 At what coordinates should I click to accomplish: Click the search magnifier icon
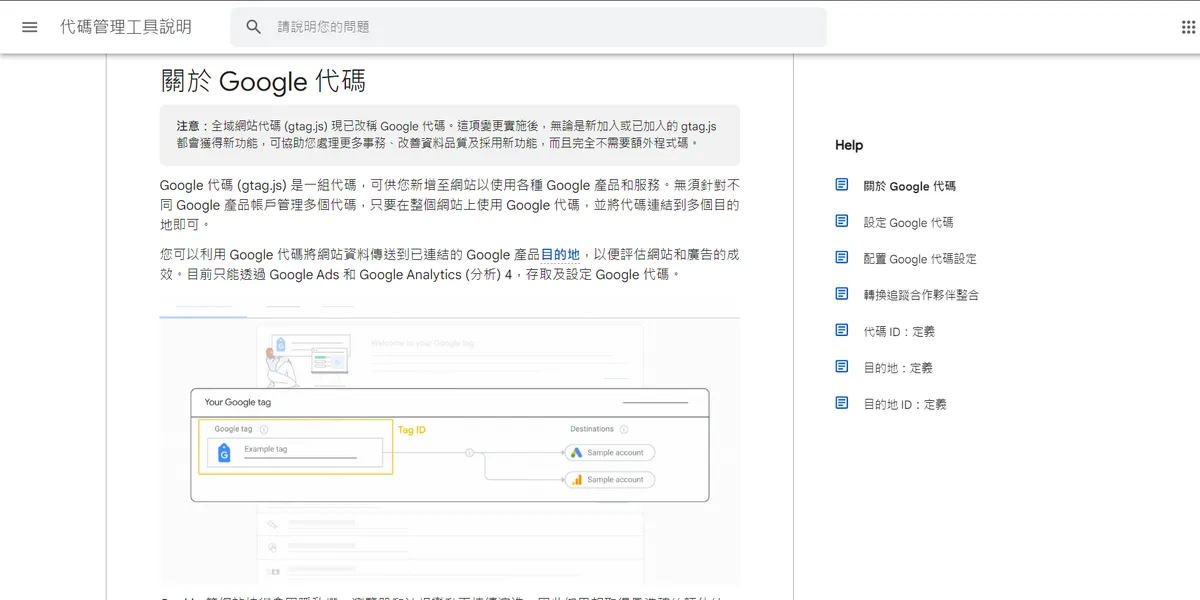click(254, 27)
